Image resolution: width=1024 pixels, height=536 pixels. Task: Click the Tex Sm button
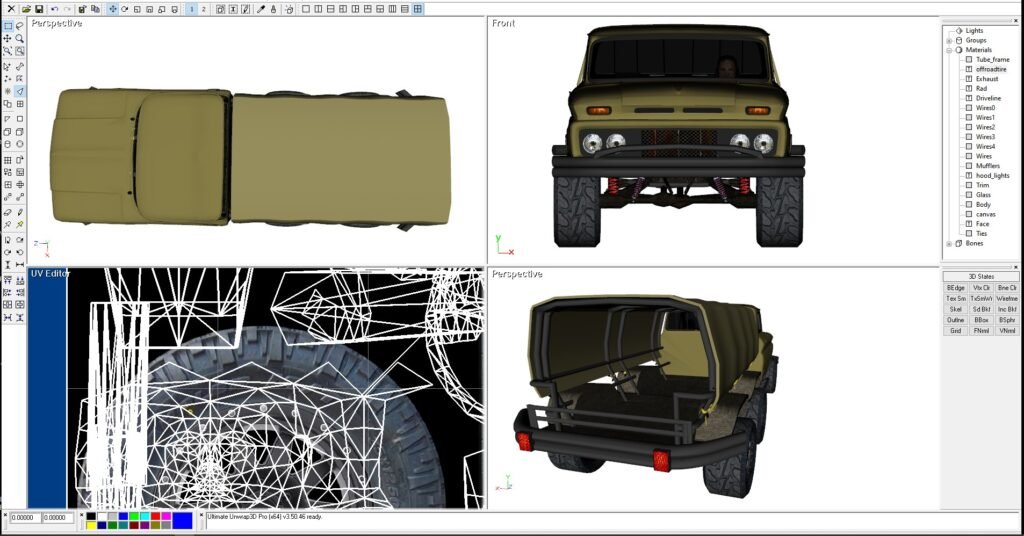(955, 298)
